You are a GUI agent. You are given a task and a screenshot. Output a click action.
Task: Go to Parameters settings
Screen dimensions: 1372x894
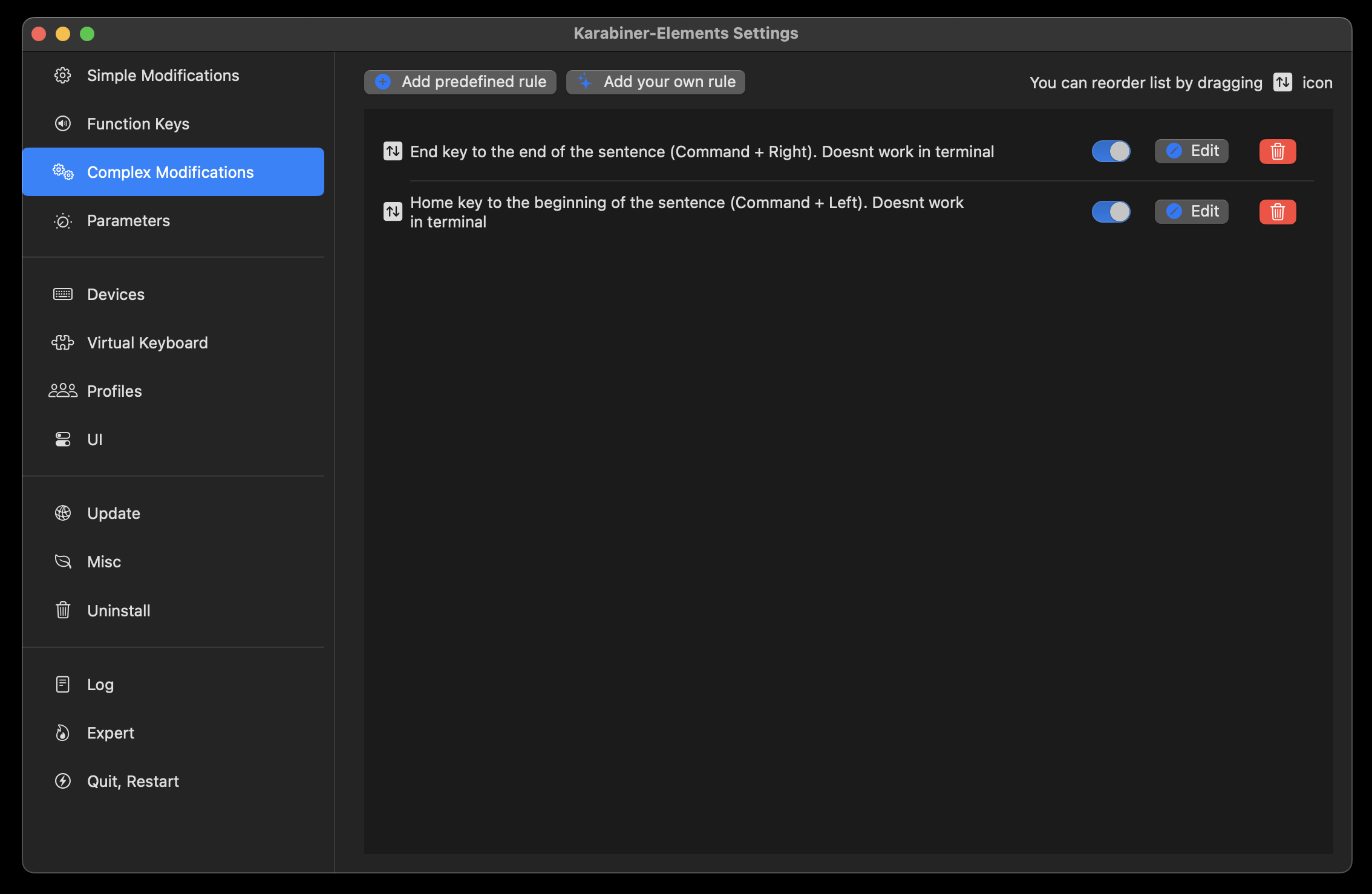128,221
